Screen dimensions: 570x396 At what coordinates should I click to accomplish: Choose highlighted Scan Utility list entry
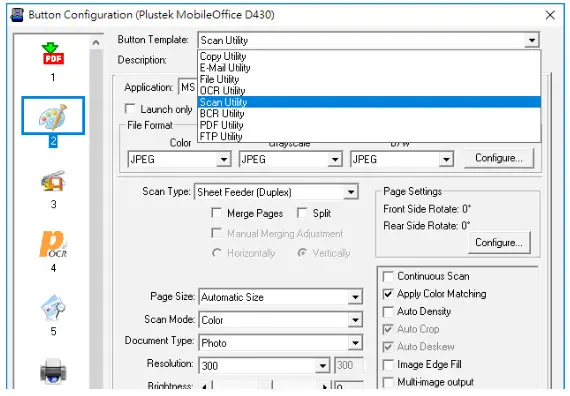point(369,102)
